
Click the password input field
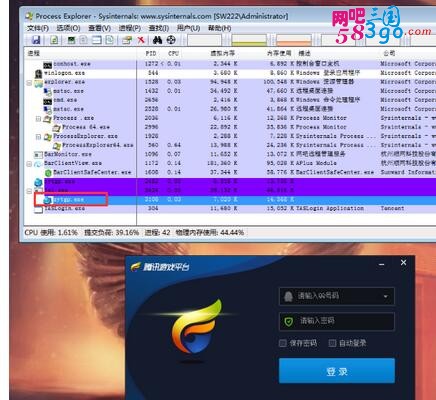coord(337,321)
